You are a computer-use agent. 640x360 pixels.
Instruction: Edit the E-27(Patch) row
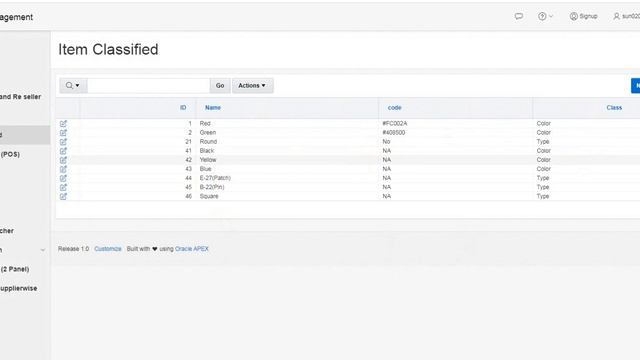[x=63, y=178]
